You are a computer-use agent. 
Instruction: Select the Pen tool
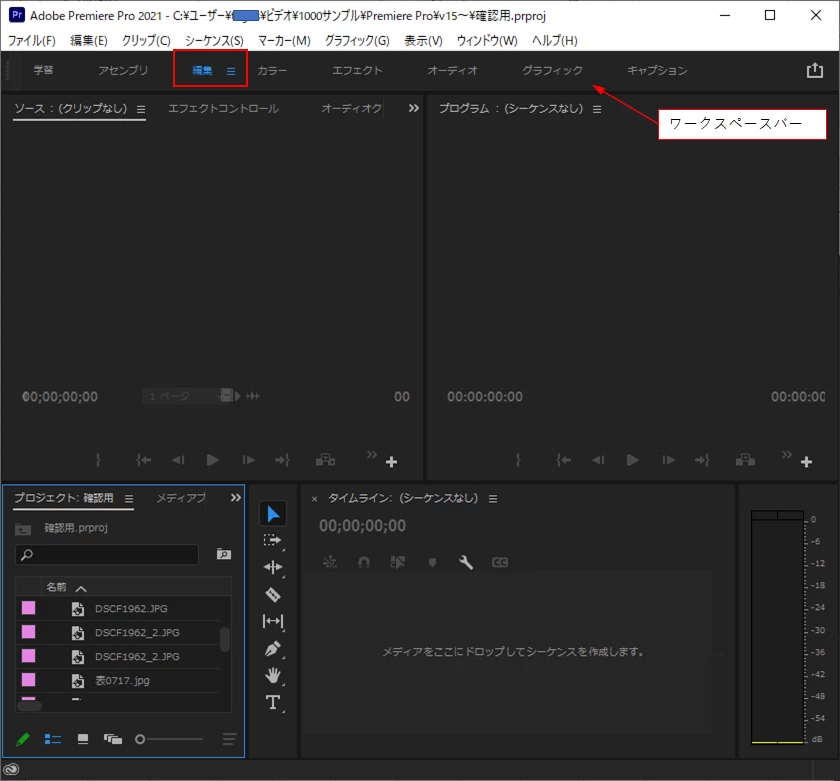pos(273,649)
